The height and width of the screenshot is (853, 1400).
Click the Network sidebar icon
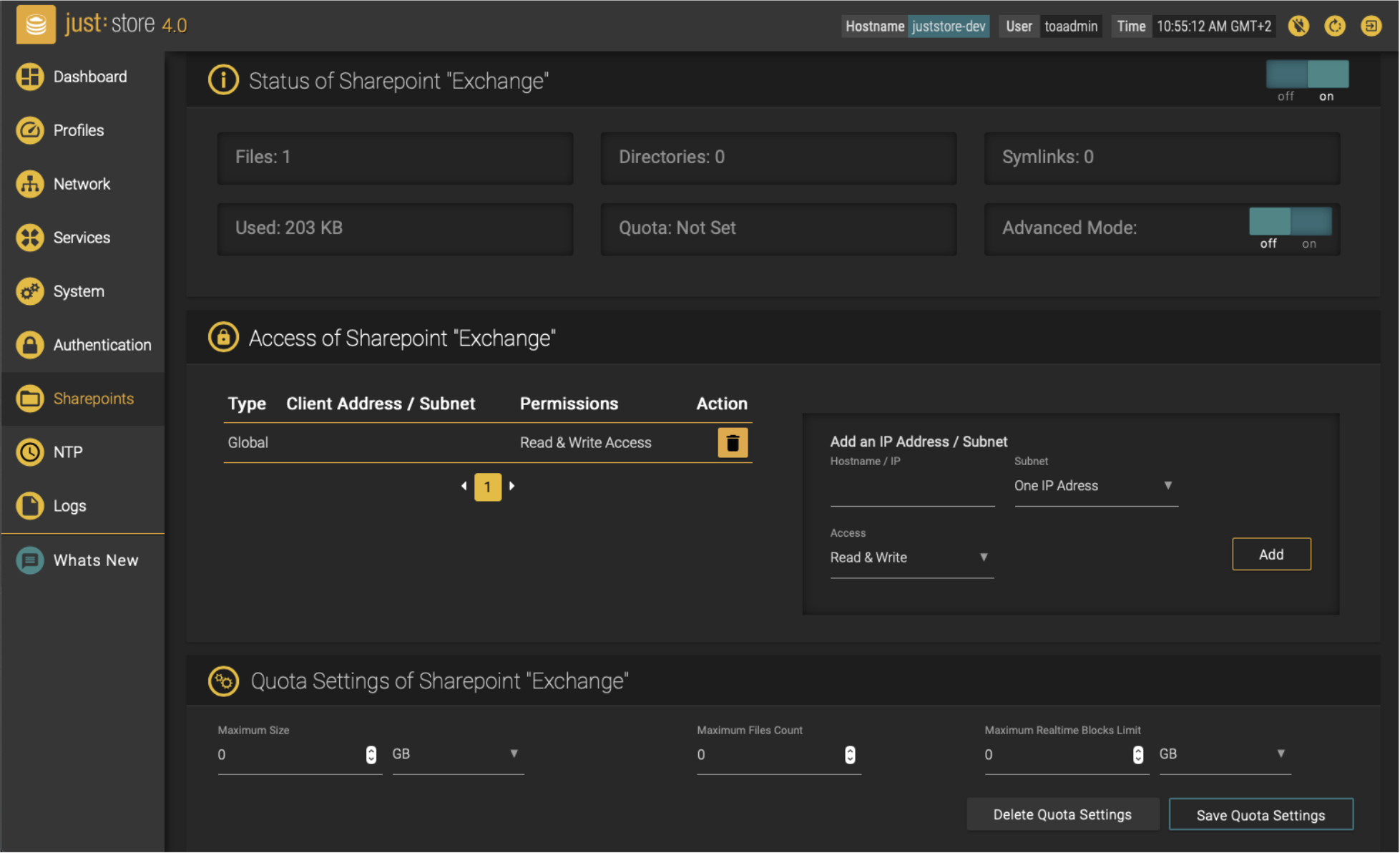point(30,184)
